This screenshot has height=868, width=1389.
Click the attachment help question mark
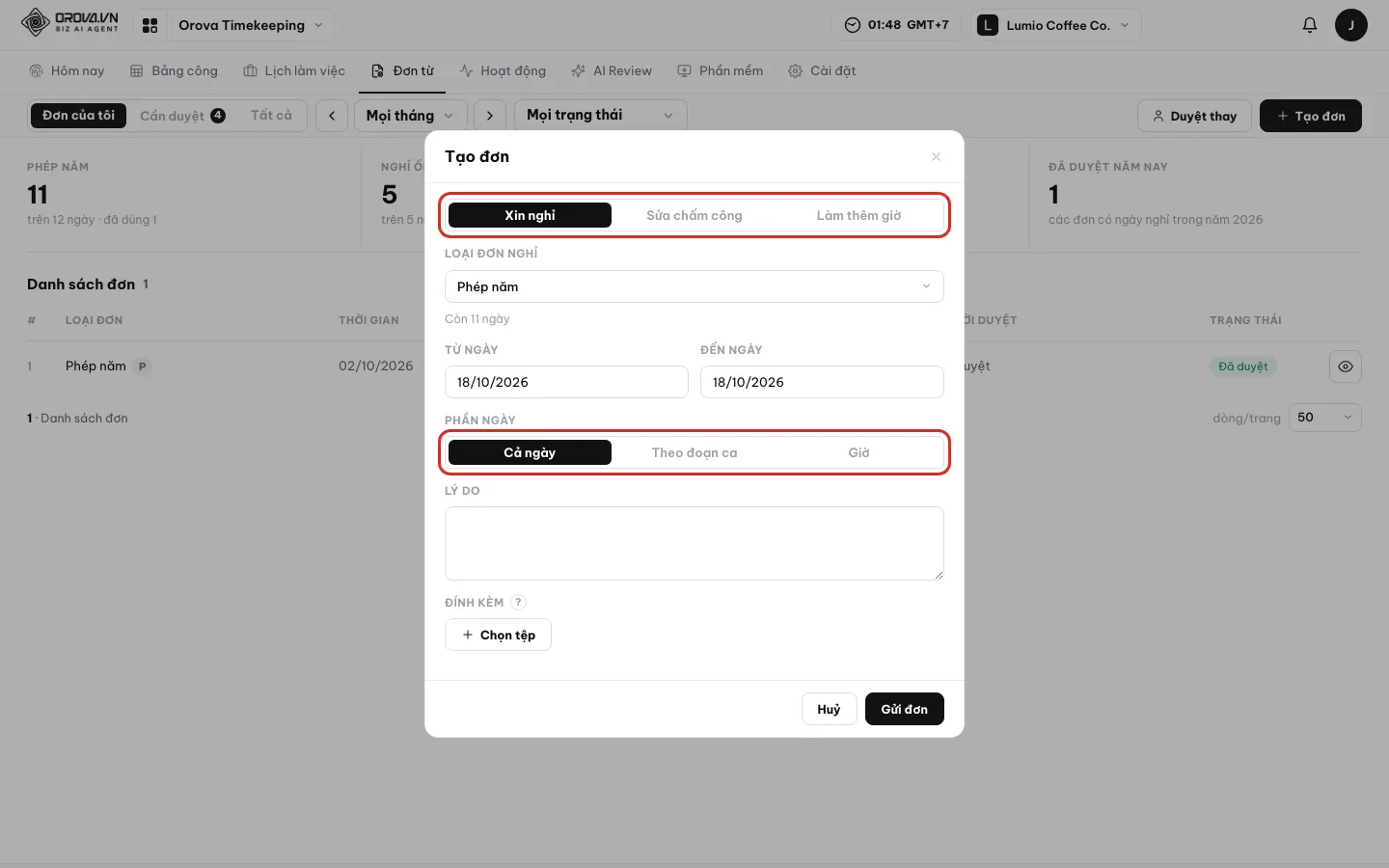click(x=518, y=602)
